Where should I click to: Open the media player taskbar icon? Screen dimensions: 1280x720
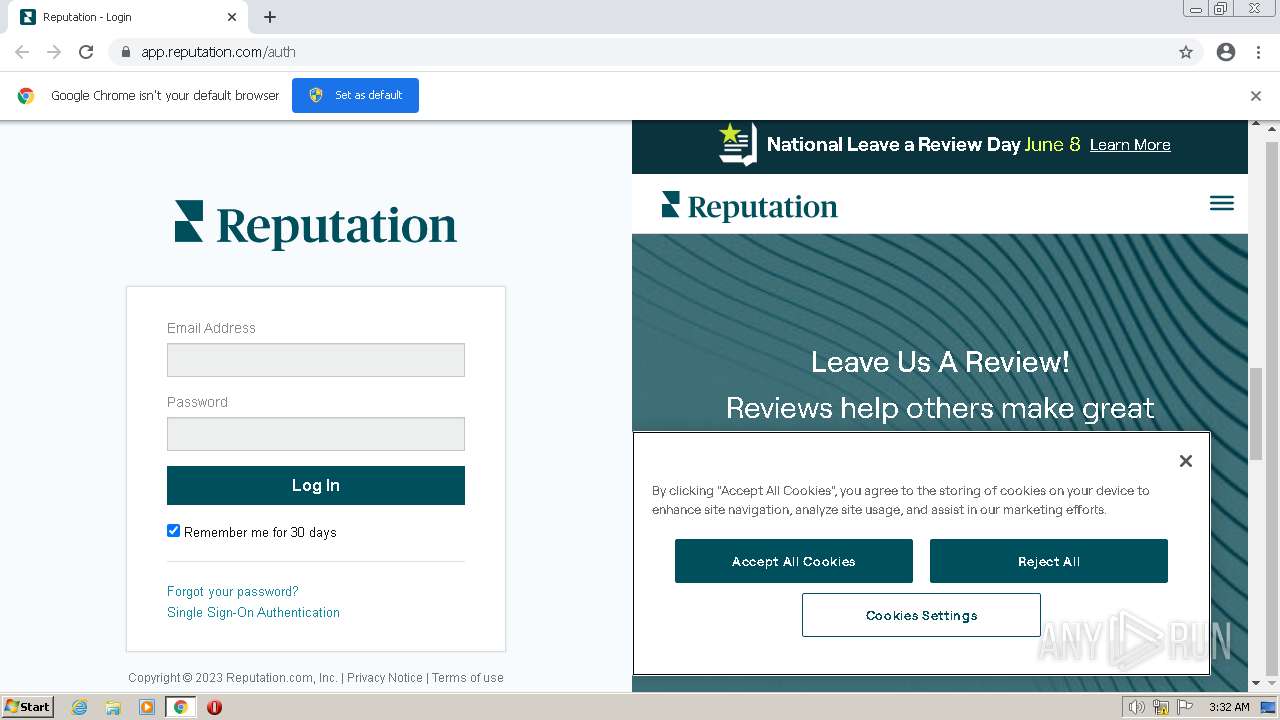[147, 707]
